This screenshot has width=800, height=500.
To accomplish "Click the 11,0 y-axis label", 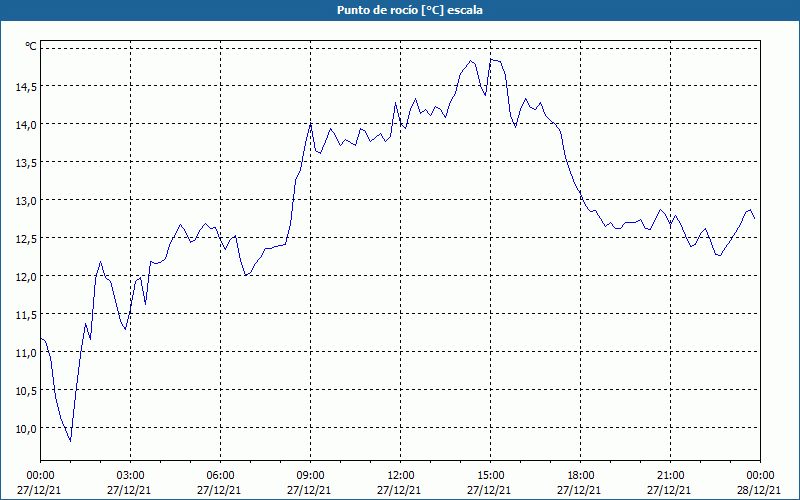I will pyautogui.click(x=26, y=353).
